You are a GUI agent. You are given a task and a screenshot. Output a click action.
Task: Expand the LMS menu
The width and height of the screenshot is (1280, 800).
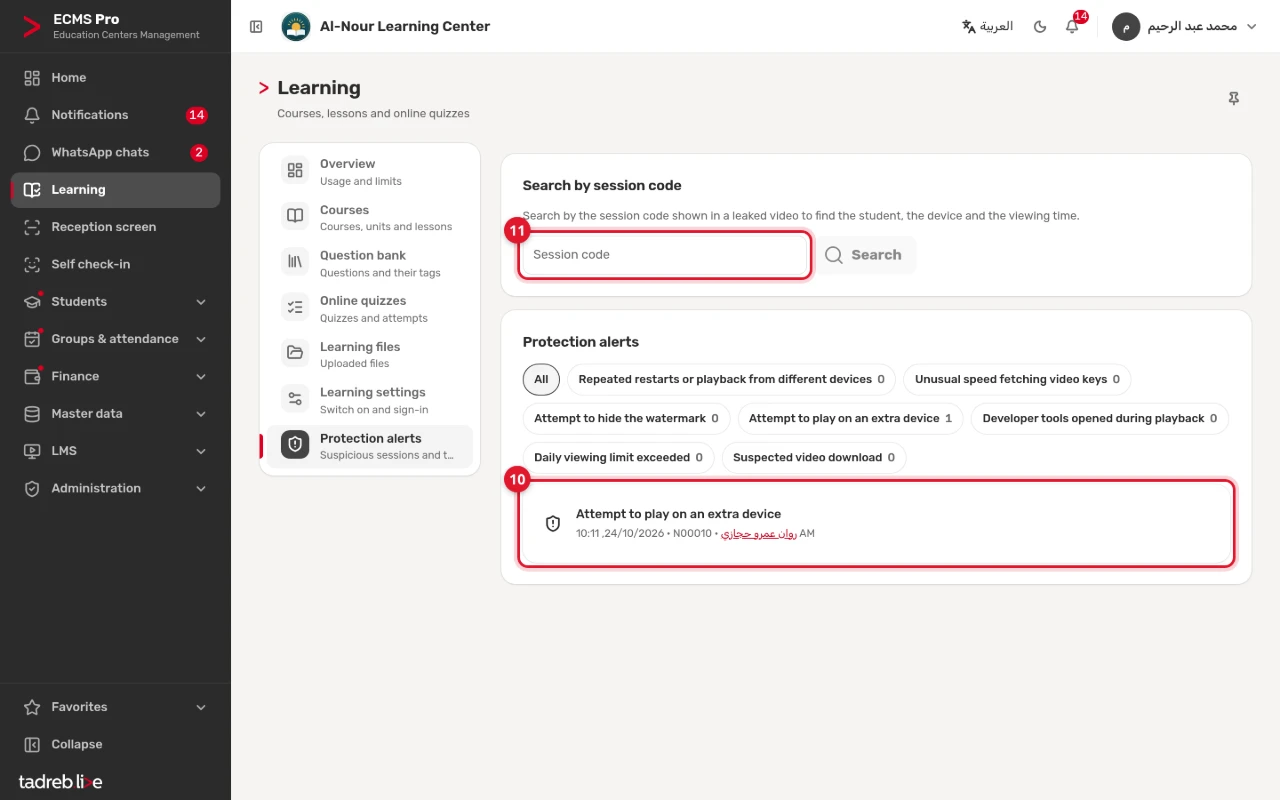116,451
